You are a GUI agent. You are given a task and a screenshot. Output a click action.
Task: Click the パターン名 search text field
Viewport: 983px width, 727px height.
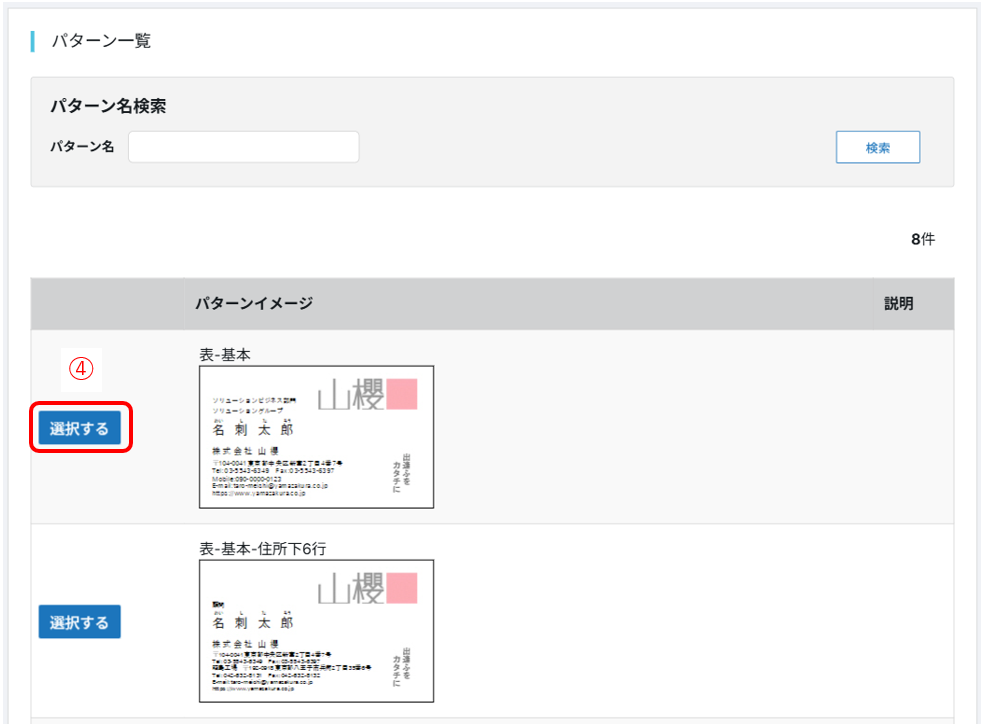tap(243, 147)
